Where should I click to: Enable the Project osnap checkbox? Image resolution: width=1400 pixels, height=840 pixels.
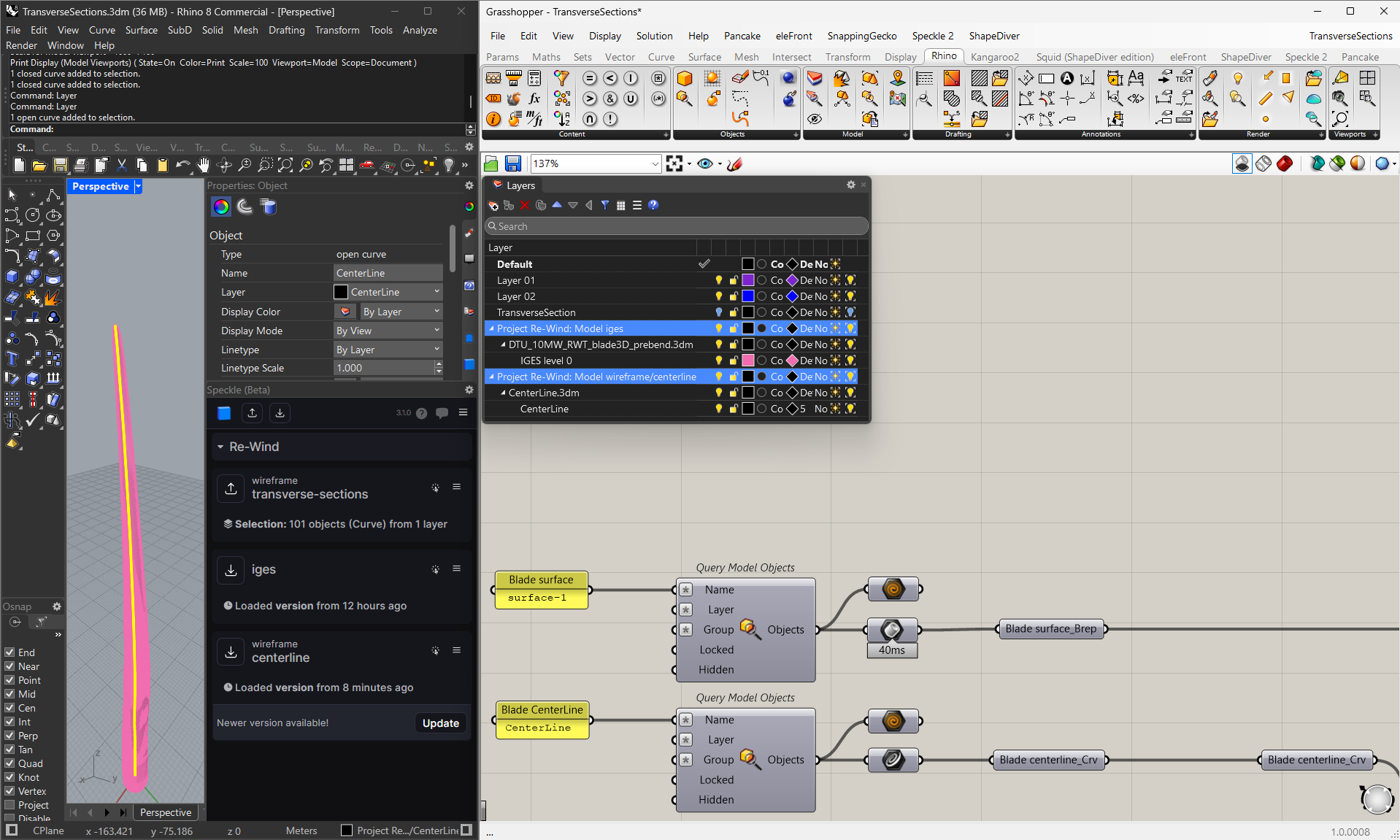click(9, 805)
